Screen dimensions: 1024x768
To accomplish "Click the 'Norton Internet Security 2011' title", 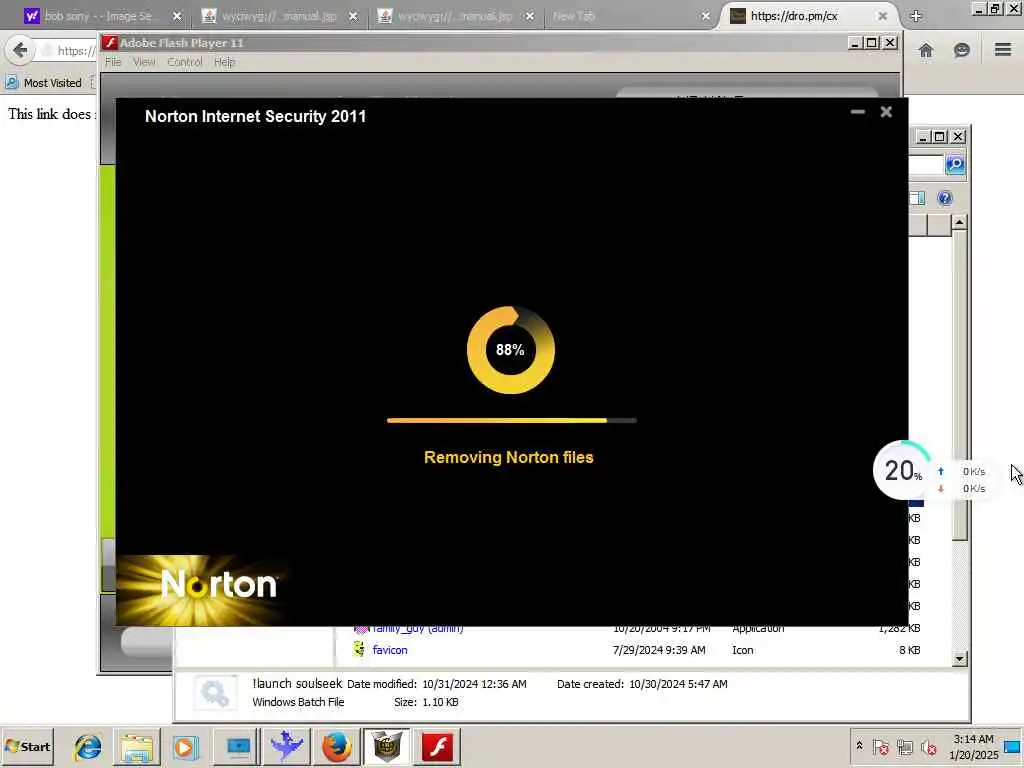I will [x=255, y=116].
